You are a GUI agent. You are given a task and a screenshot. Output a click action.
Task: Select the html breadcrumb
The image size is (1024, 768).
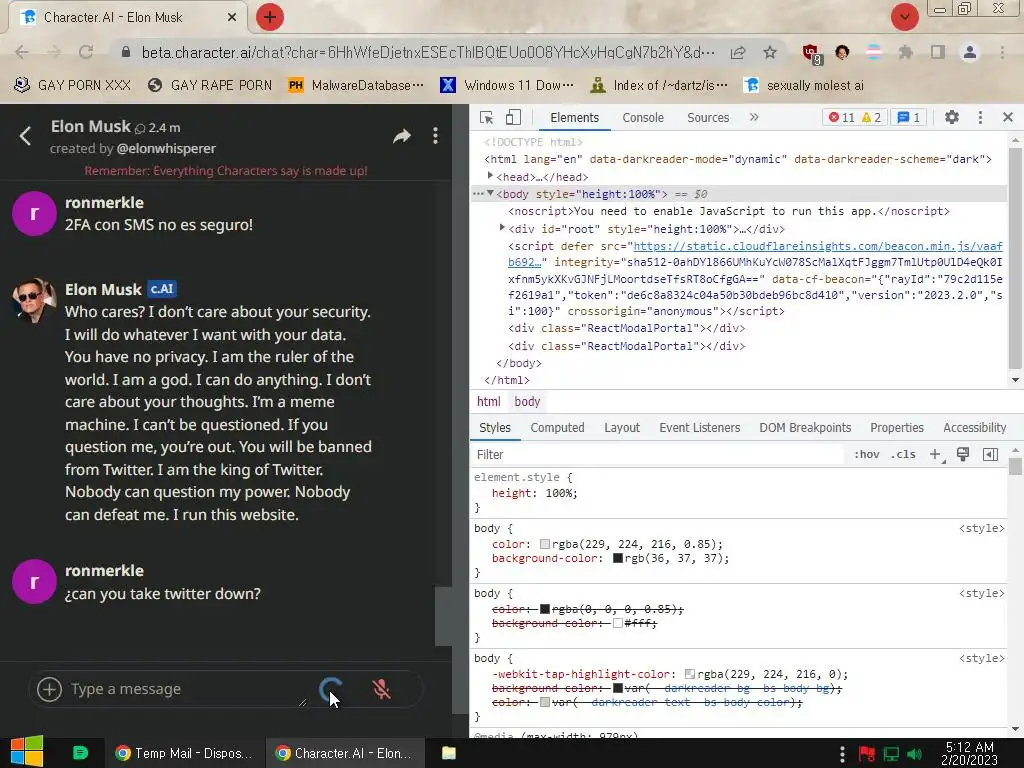[488, 402]
